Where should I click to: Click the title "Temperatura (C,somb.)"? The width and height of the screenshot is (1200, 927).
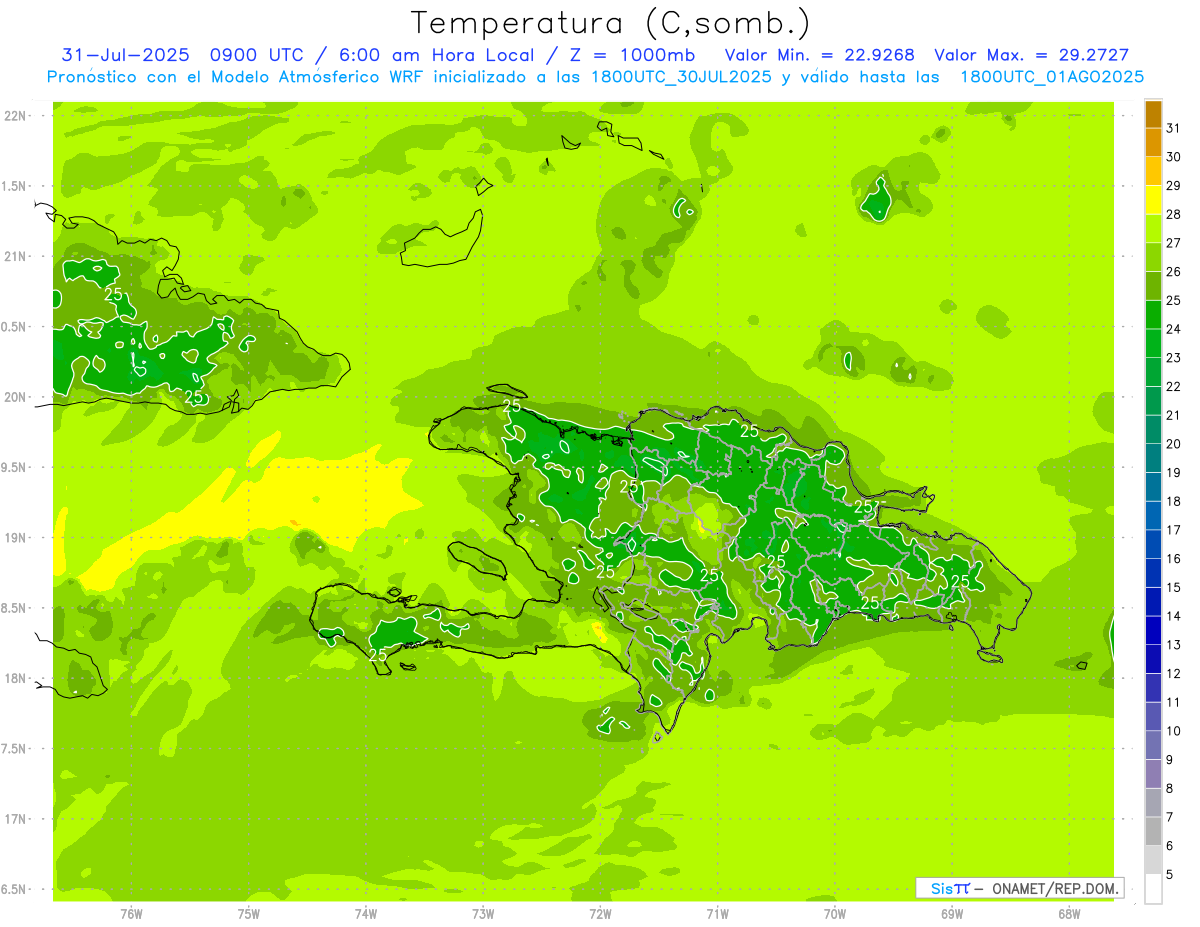click(x=611, y=23)
